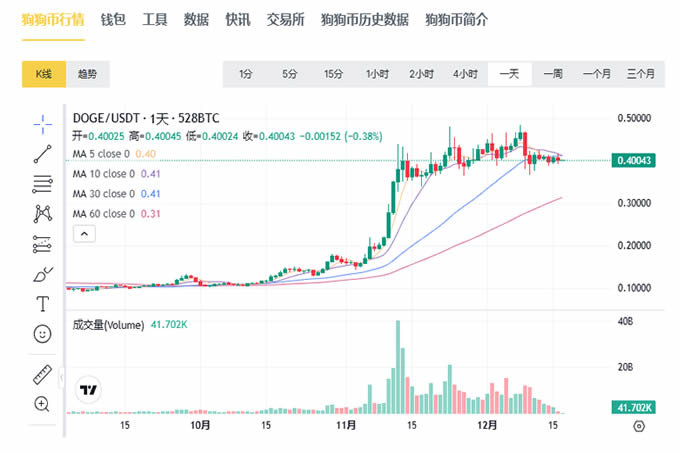Click the current price label 0.40043
680x453 pixels.
635,160
